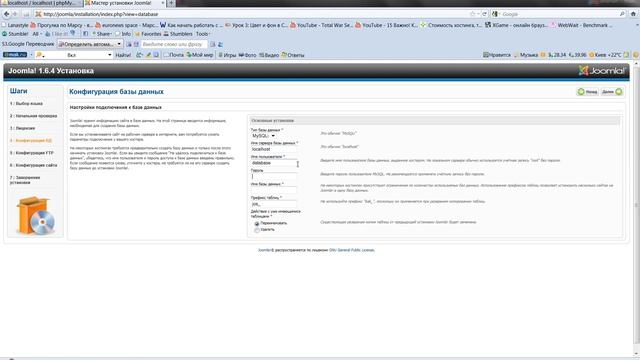Open Почта in mail.ru toolbar
This screenshot has height=360, width=640.
point(174,55)
